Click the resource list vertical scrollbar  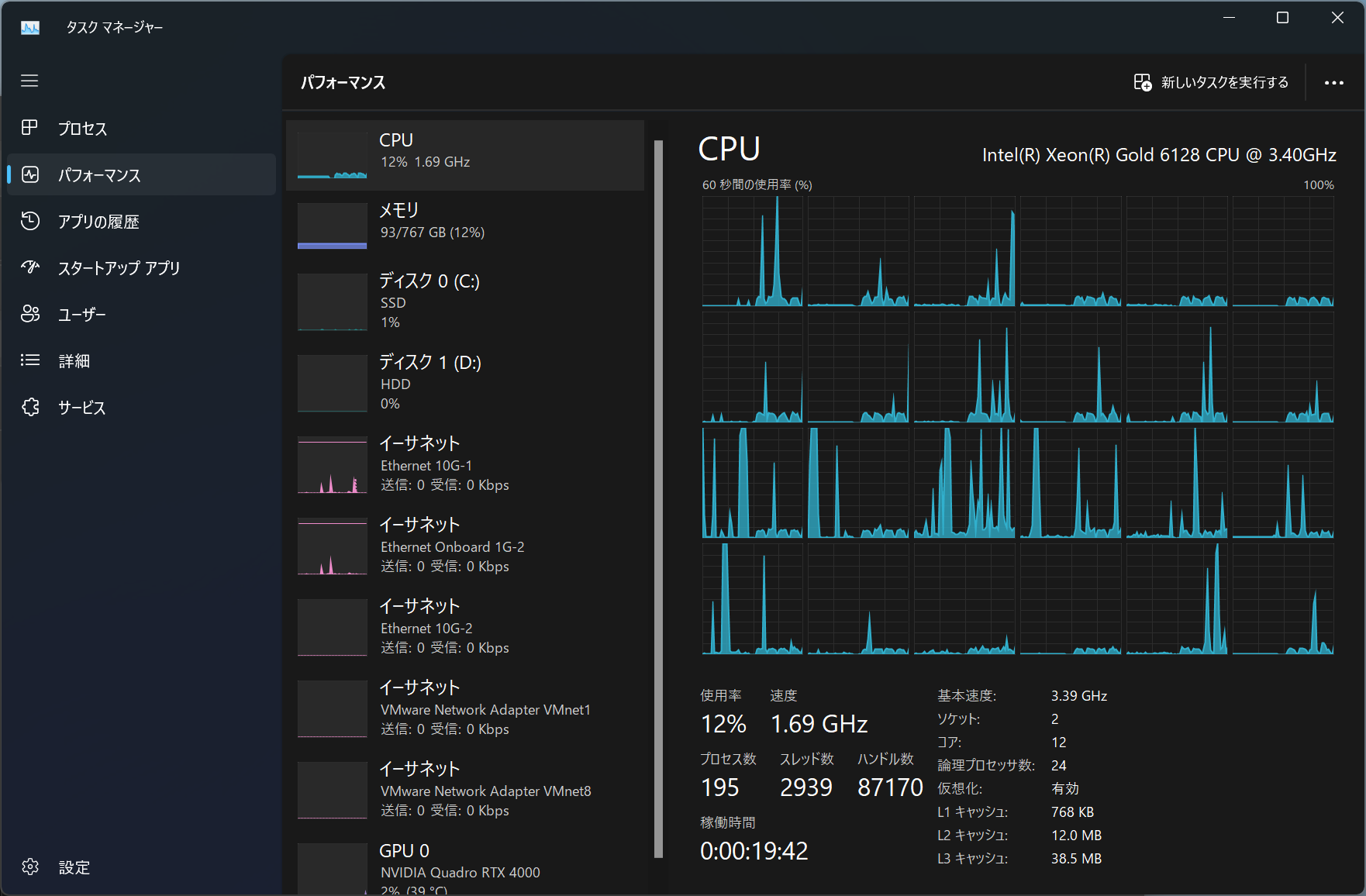point(658,496)
